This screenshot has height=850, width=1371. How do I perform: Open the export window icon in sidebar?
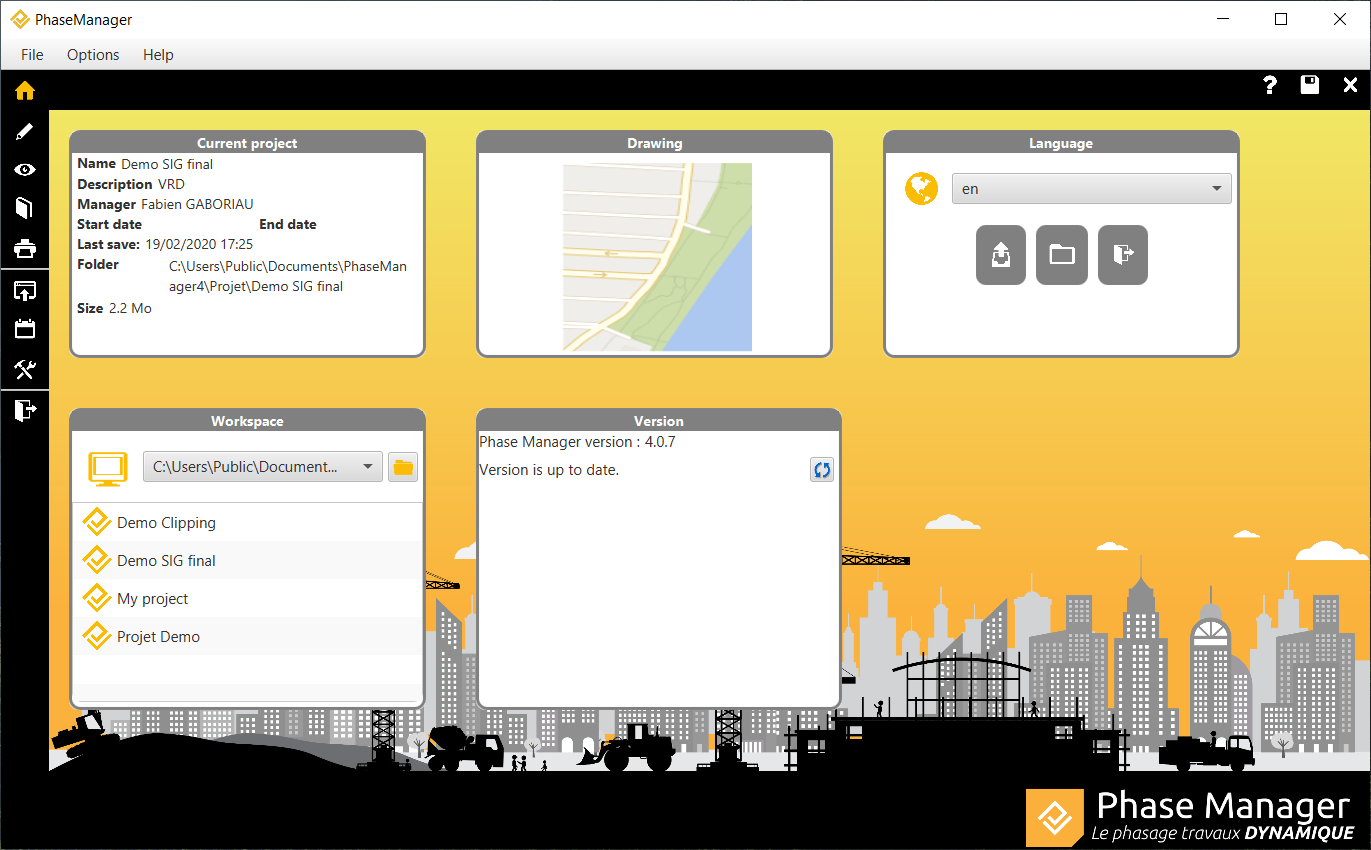pyautogui.click(x=24, y=291)
